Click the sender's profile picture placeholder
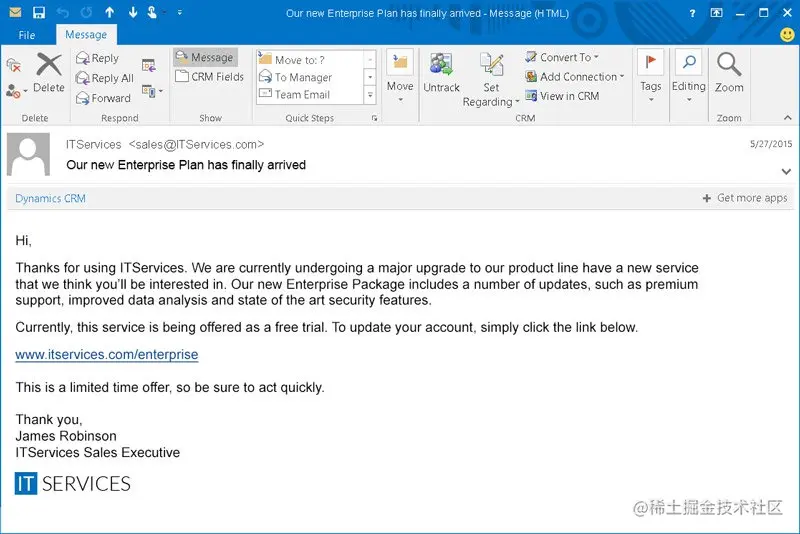Screen dimensions: 800x534 pyautogui.click(x=29, y=155)
